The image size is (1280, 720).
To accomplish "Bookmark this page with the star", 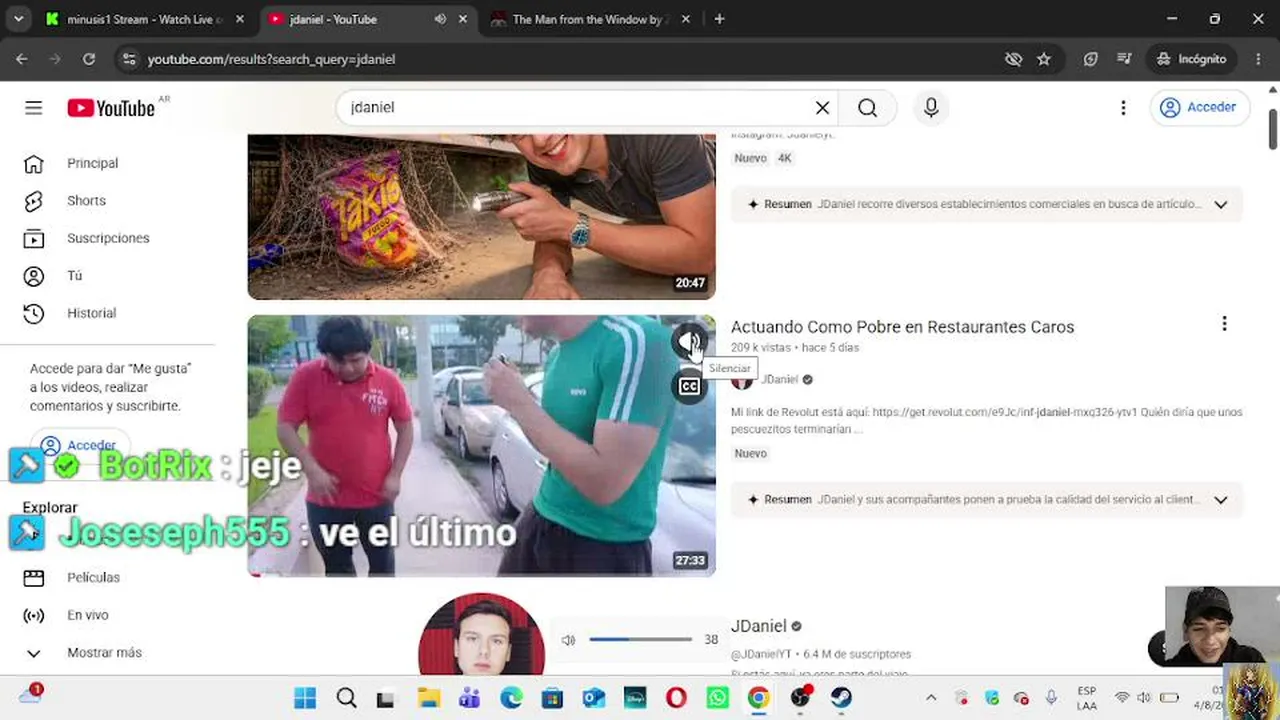I will click(x=1044, y=59).
